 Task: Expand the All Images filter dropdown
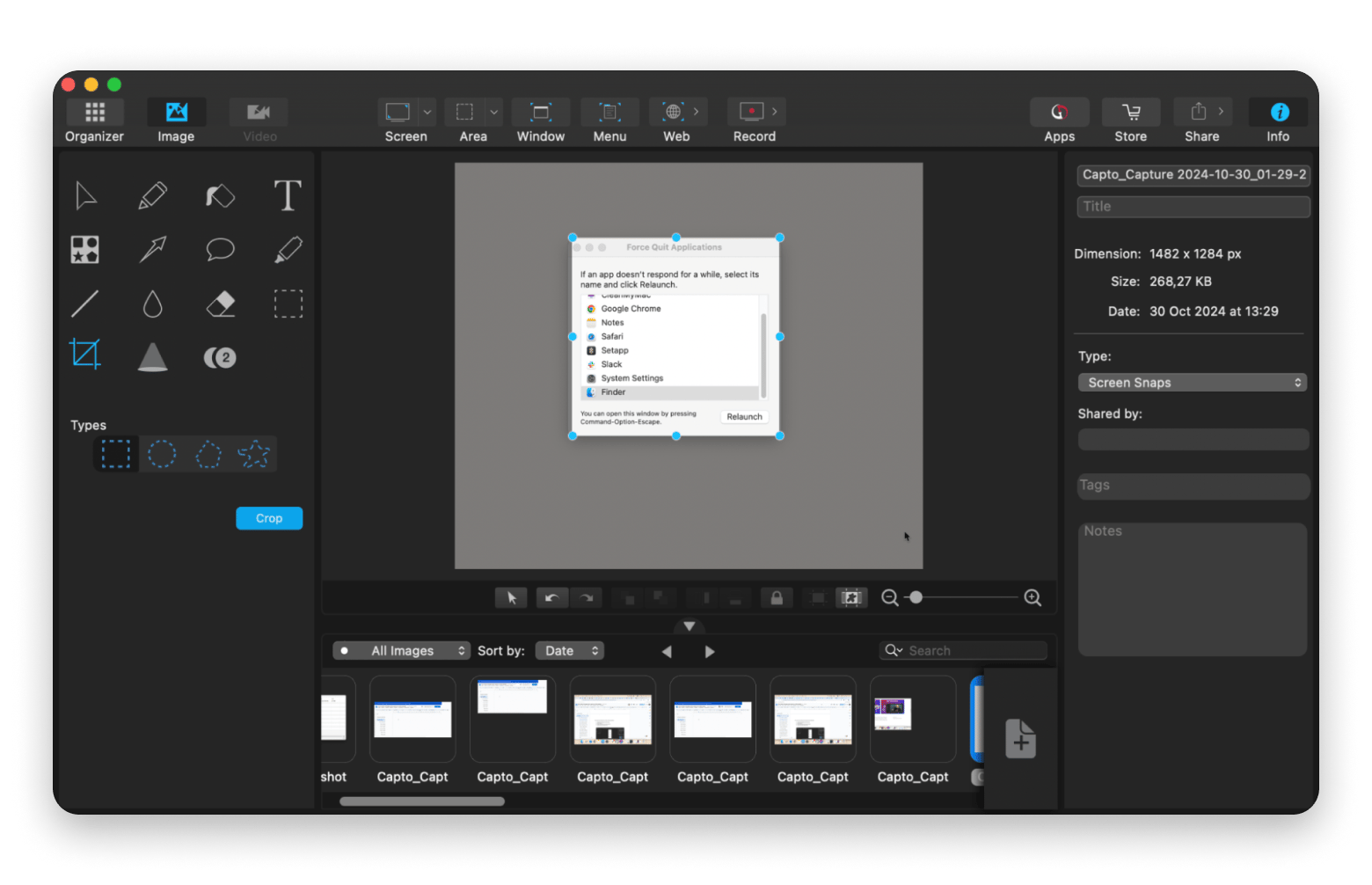pos(402,651)
